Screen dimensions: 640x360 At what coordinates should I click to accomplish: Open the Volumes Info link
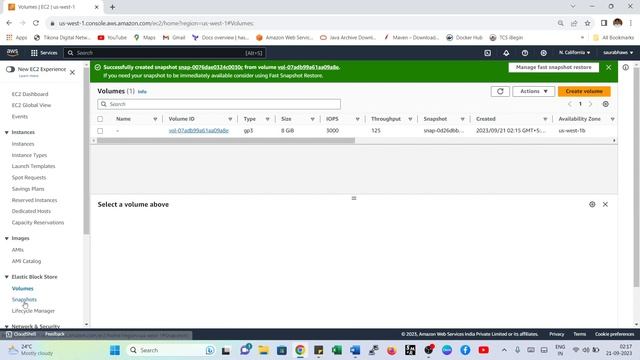coord(142,92)
